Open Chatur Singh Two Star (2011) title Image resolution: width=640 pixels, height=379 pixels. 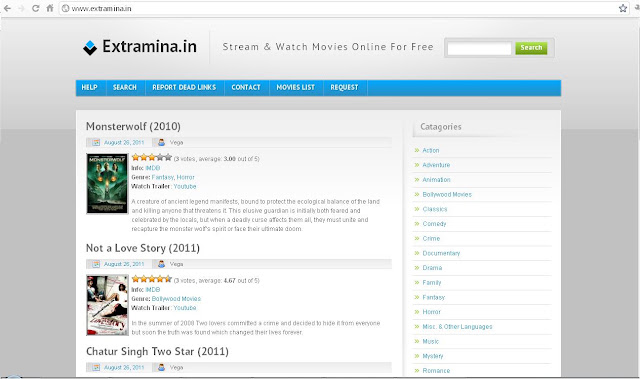[157, 351]
